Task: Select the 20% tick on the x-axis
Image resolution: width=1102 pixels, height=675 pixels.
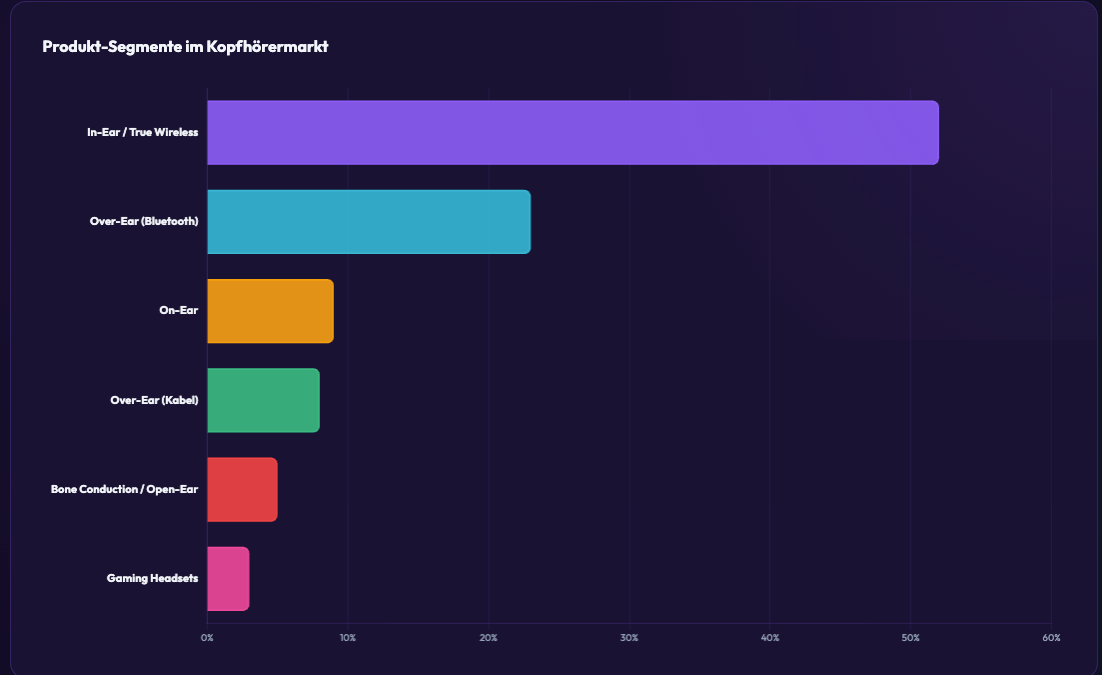Action: [x=488, y=638]
